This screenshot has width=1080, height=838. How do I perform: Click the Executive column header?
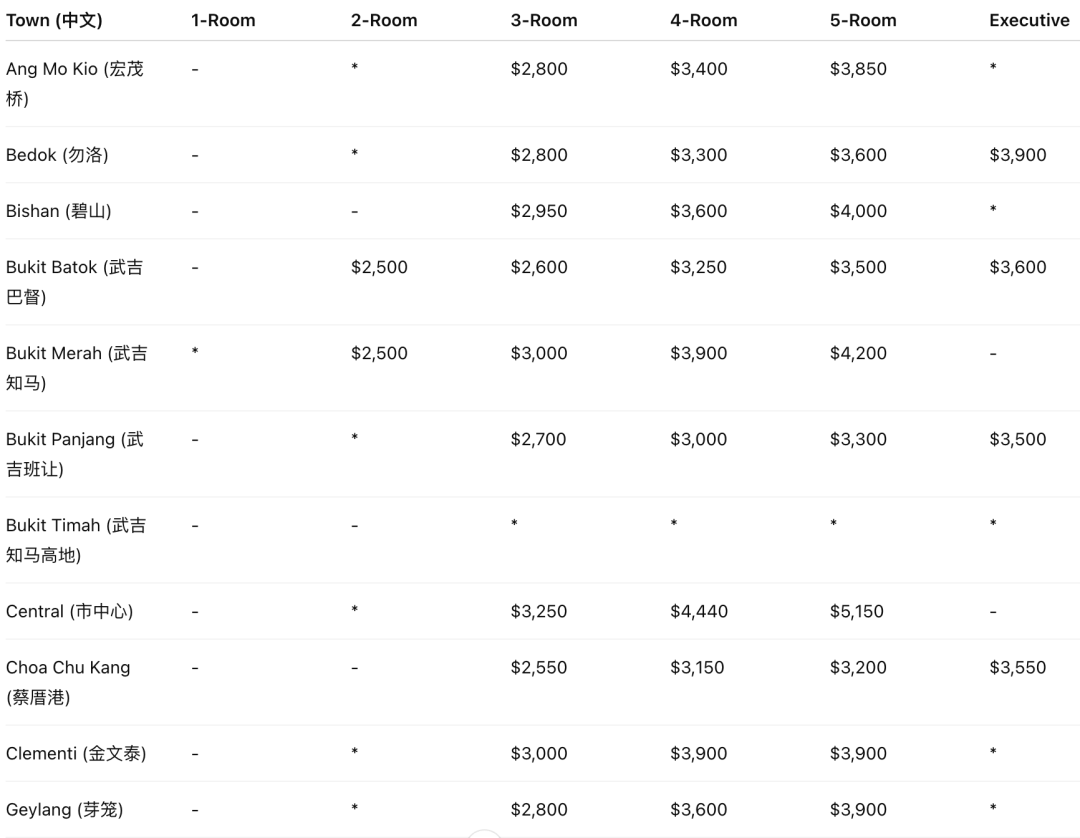1029,20
